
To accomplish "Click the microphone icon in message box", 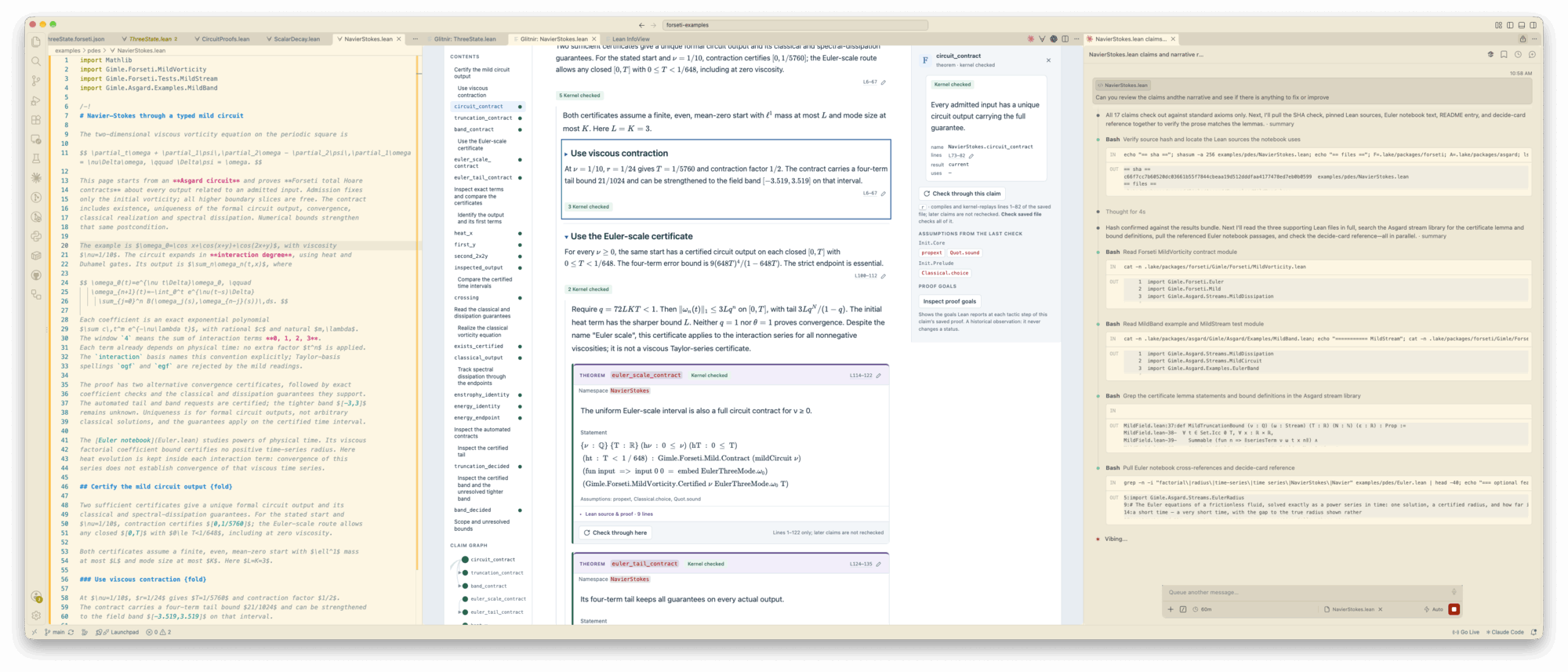I will 1454,592.
